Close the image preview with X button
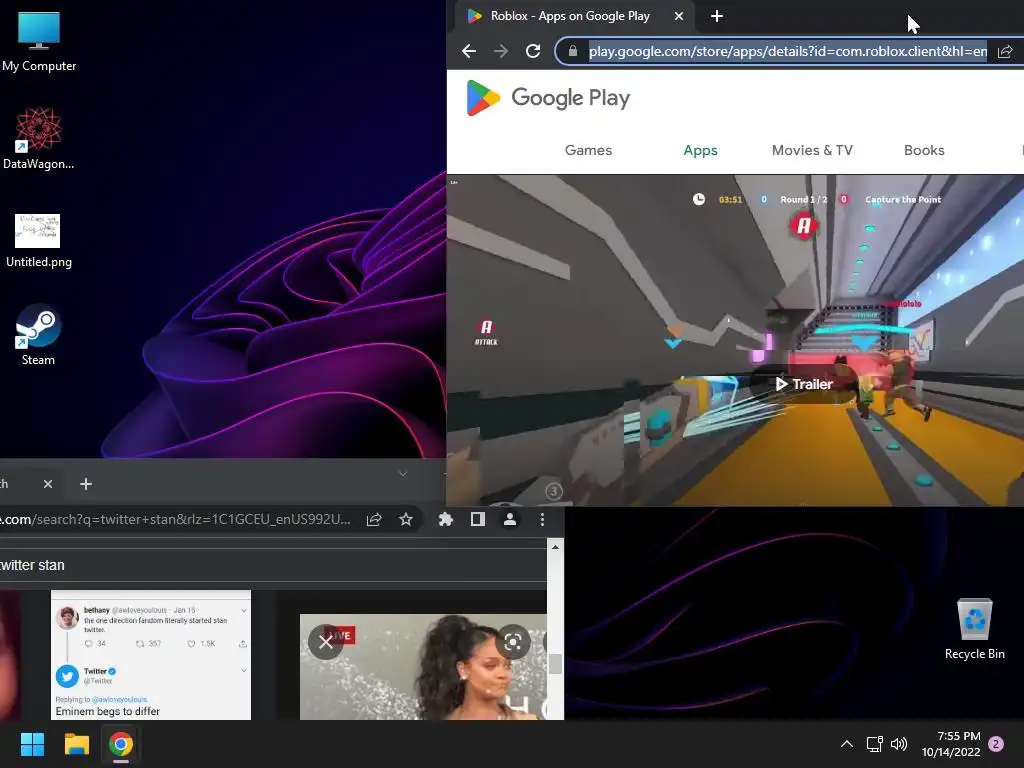Screen dimensions: 1024x768 (325, 643)
